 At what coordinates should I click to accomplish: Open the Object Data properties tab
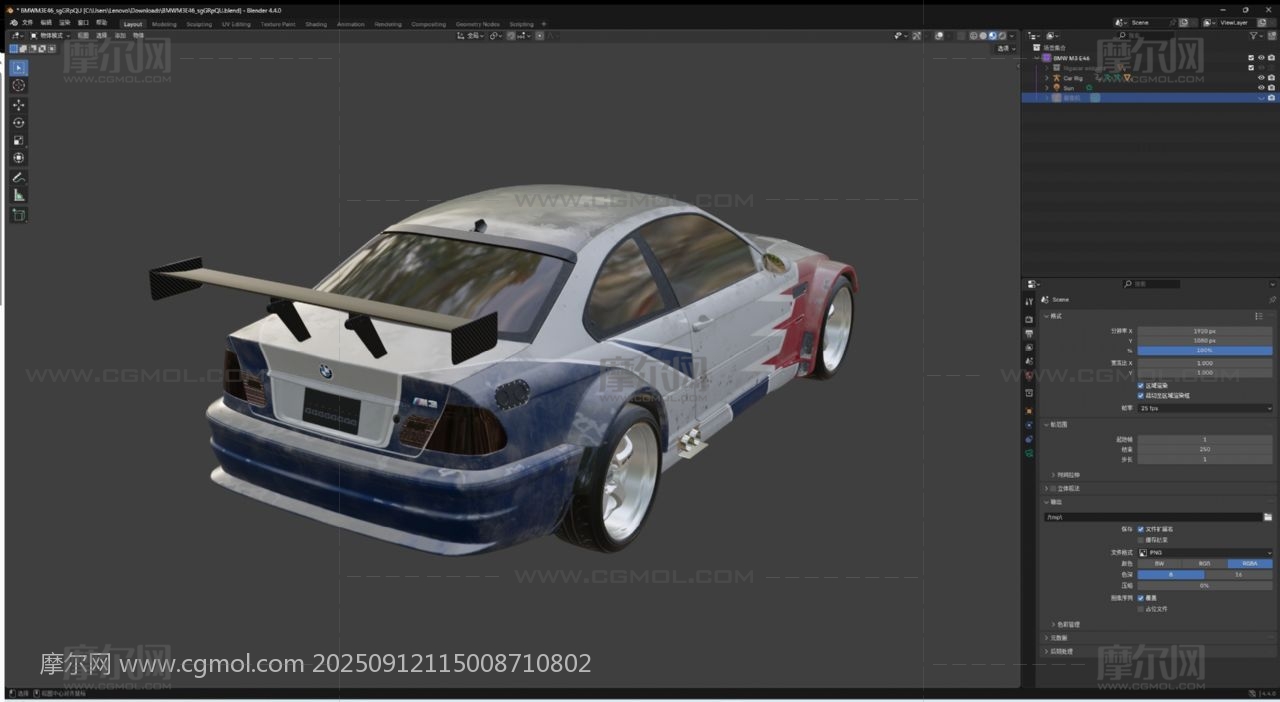[x=1029, y=453]
